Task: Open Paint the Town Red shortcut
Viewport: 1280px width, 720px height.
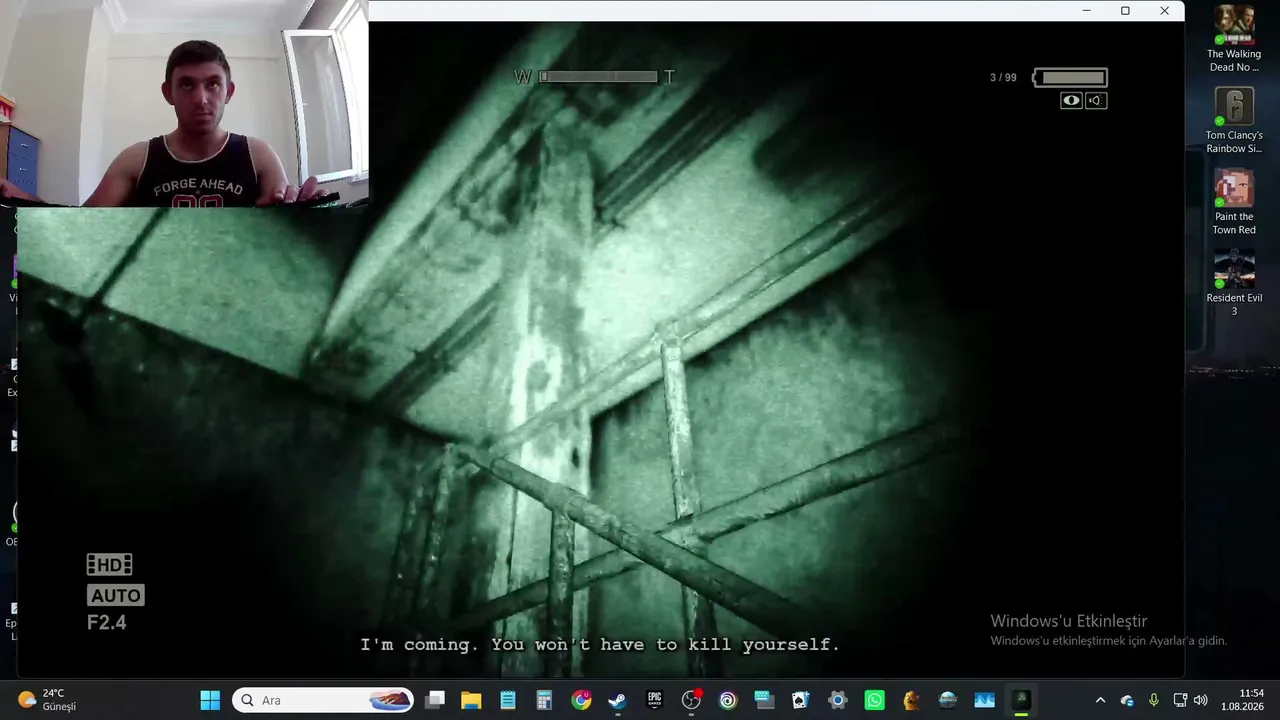Action: 1234,203
